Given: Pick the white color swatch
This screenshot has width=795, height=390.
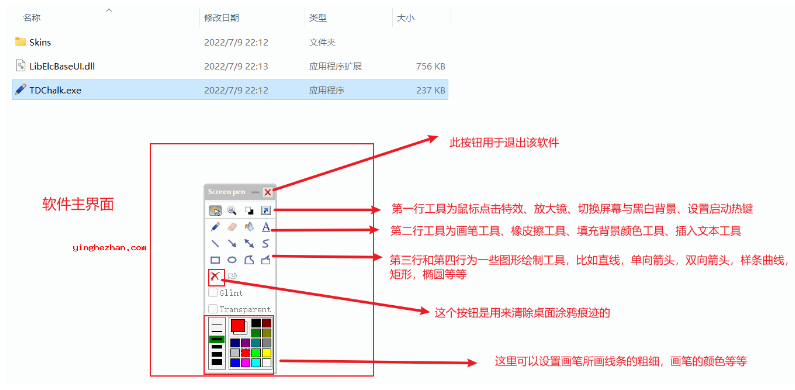Looking at the screenshot, I should click(267, 363).
